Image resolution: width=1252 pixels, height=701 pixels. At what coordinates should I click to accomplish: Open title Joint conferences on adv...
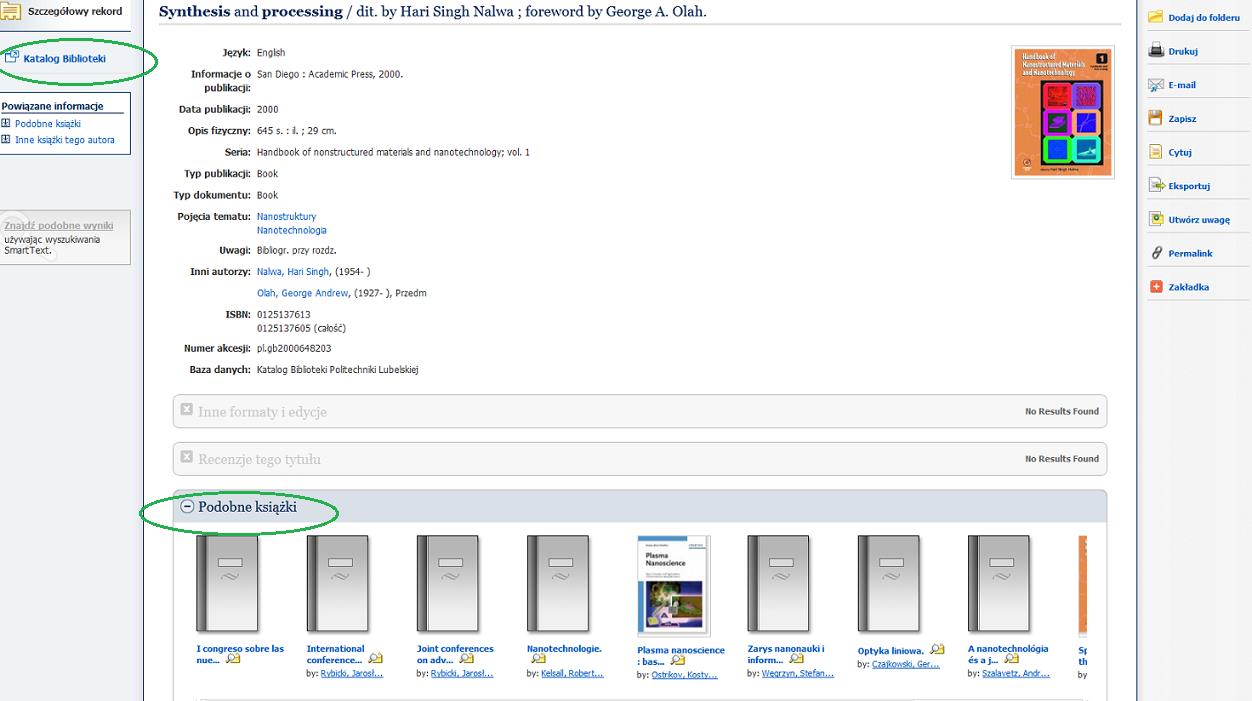[455, 654]
